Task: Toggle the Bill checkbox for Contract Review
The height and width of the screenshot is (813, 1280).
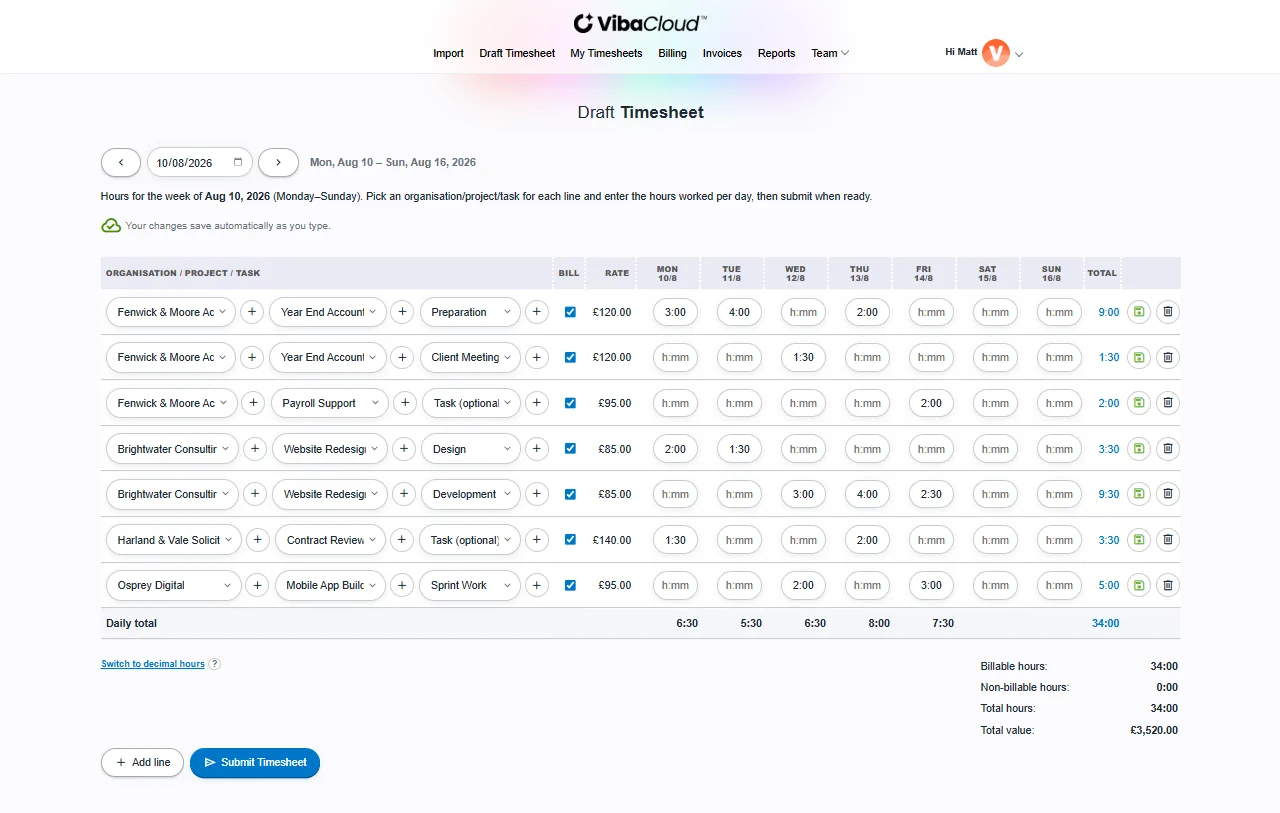Action: click(570, 539)
